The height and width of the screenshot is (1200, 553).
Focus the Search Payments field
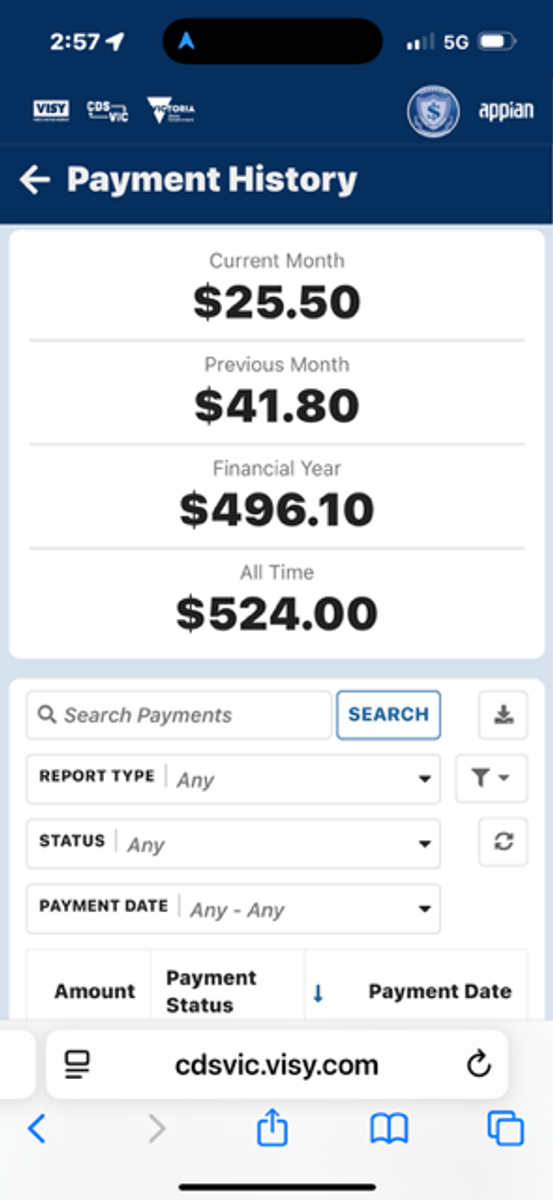click(x=179, y=715)
